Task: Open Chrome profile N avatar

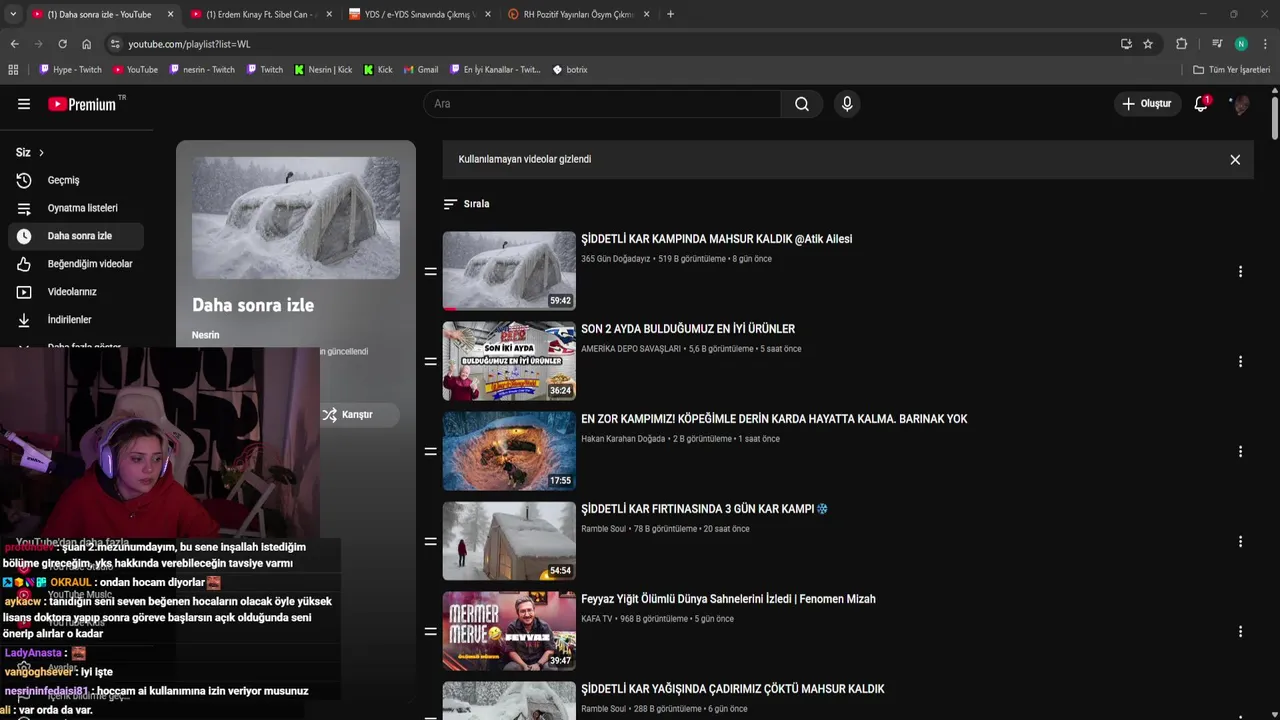Action: [x=1241, y=44]
